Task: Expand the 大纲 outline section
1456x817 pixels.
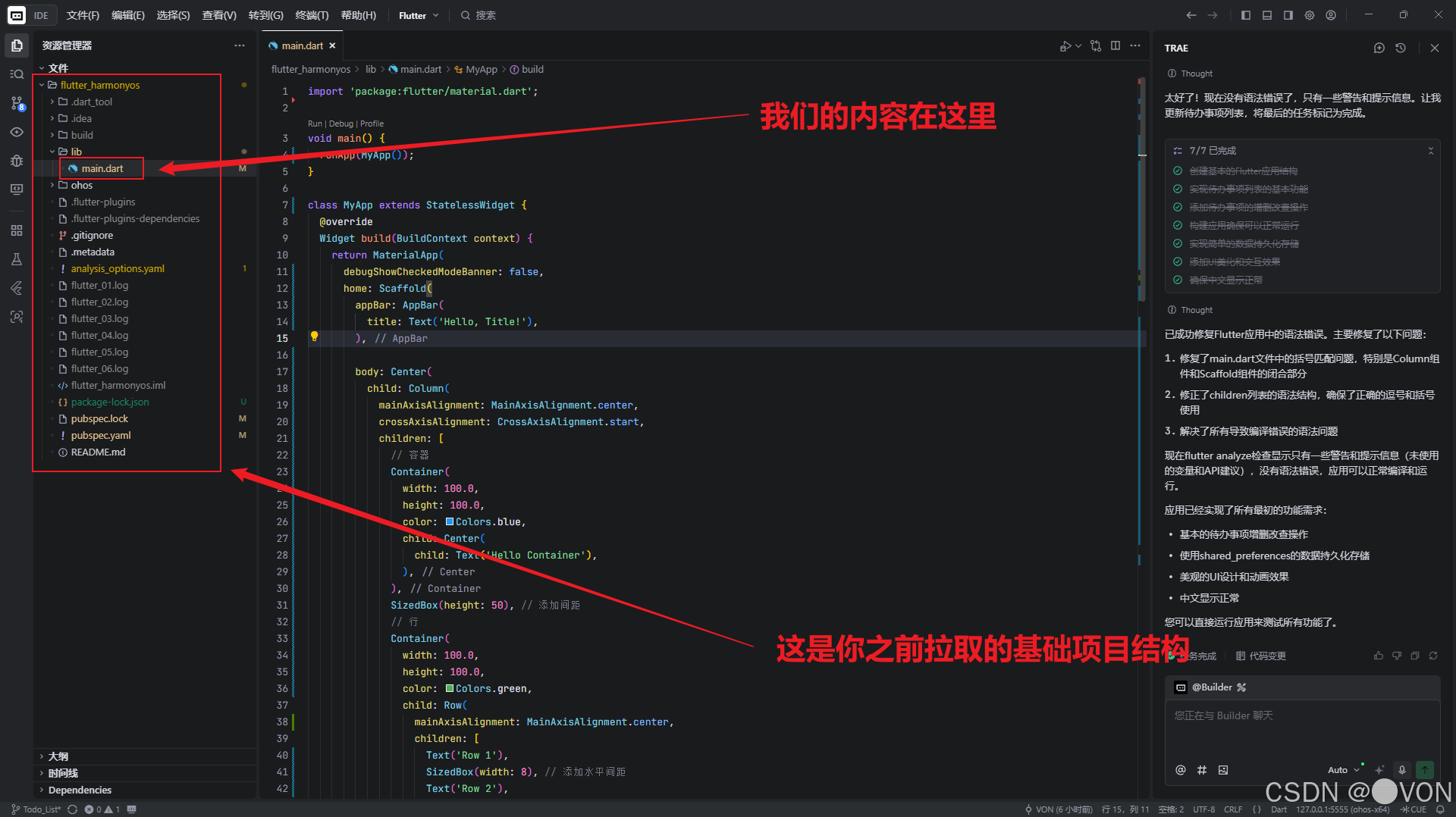Action: [58, 756]
